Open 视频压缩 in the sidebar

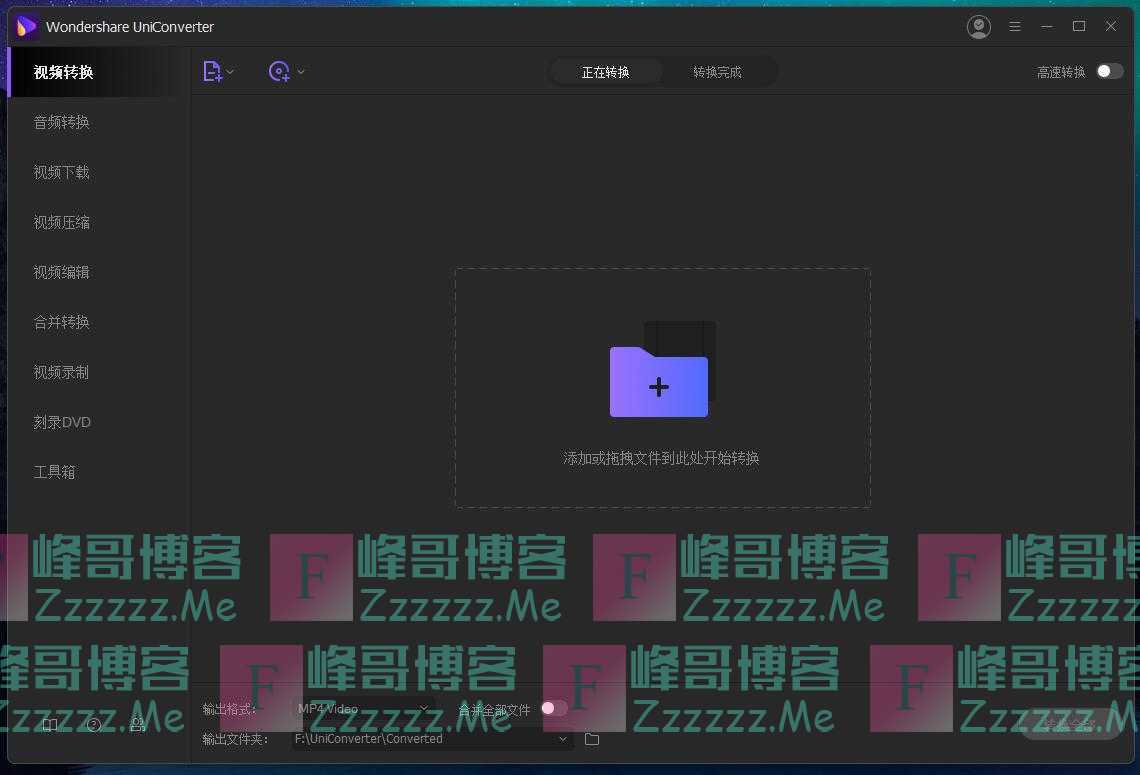62,222
